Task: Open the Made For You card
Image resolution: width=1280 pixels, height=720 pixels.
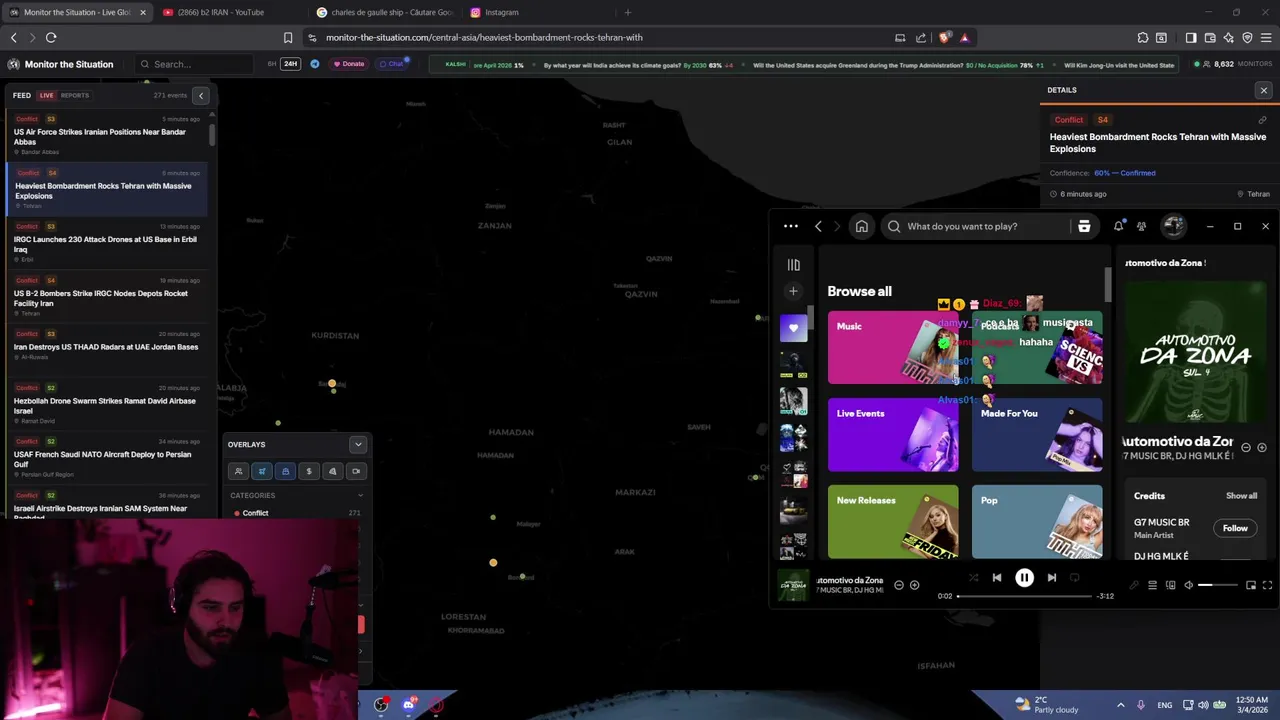Action: click(1037, 434)
